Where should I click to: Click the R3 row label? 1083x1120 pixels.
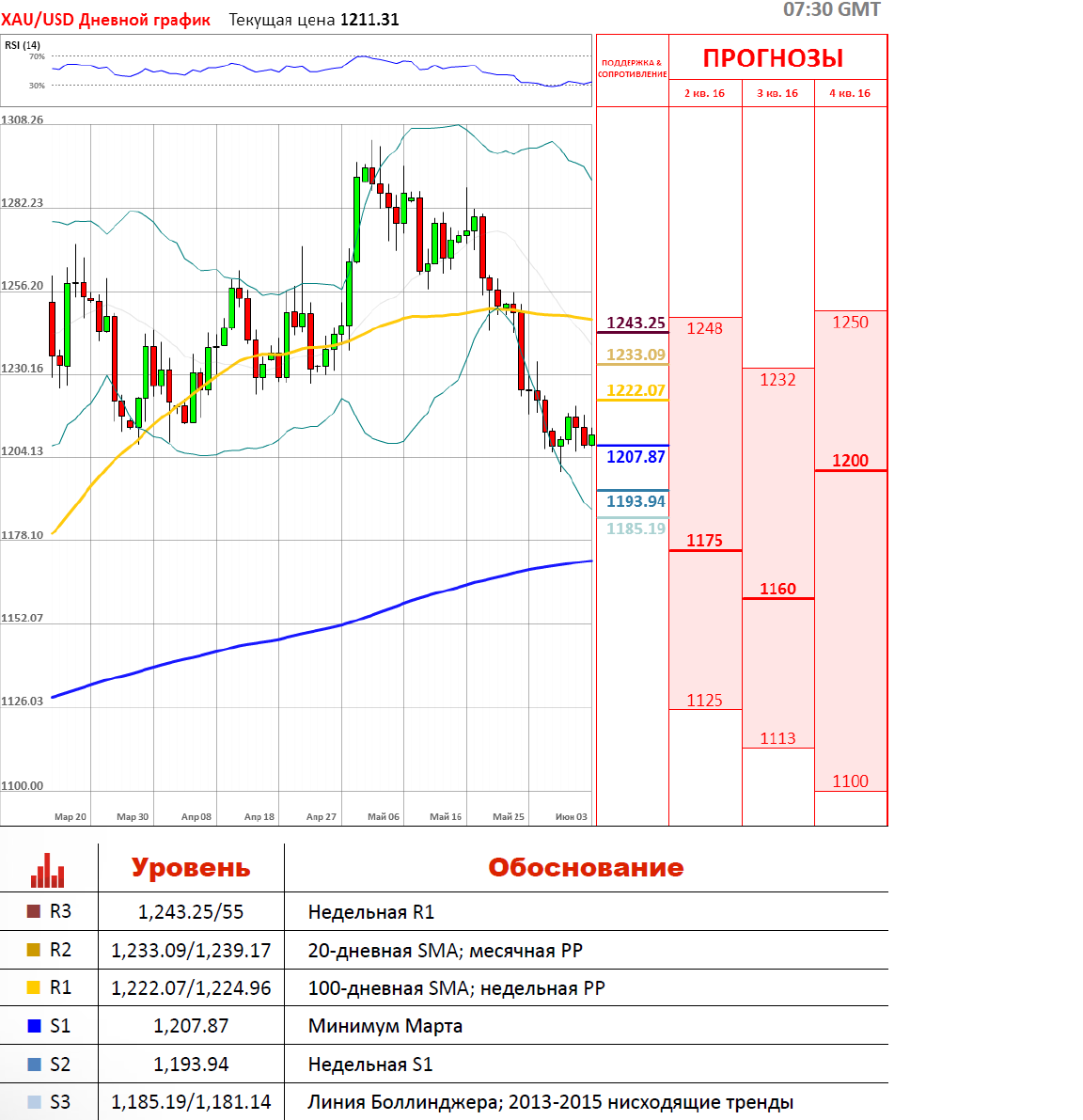[60, 911]
